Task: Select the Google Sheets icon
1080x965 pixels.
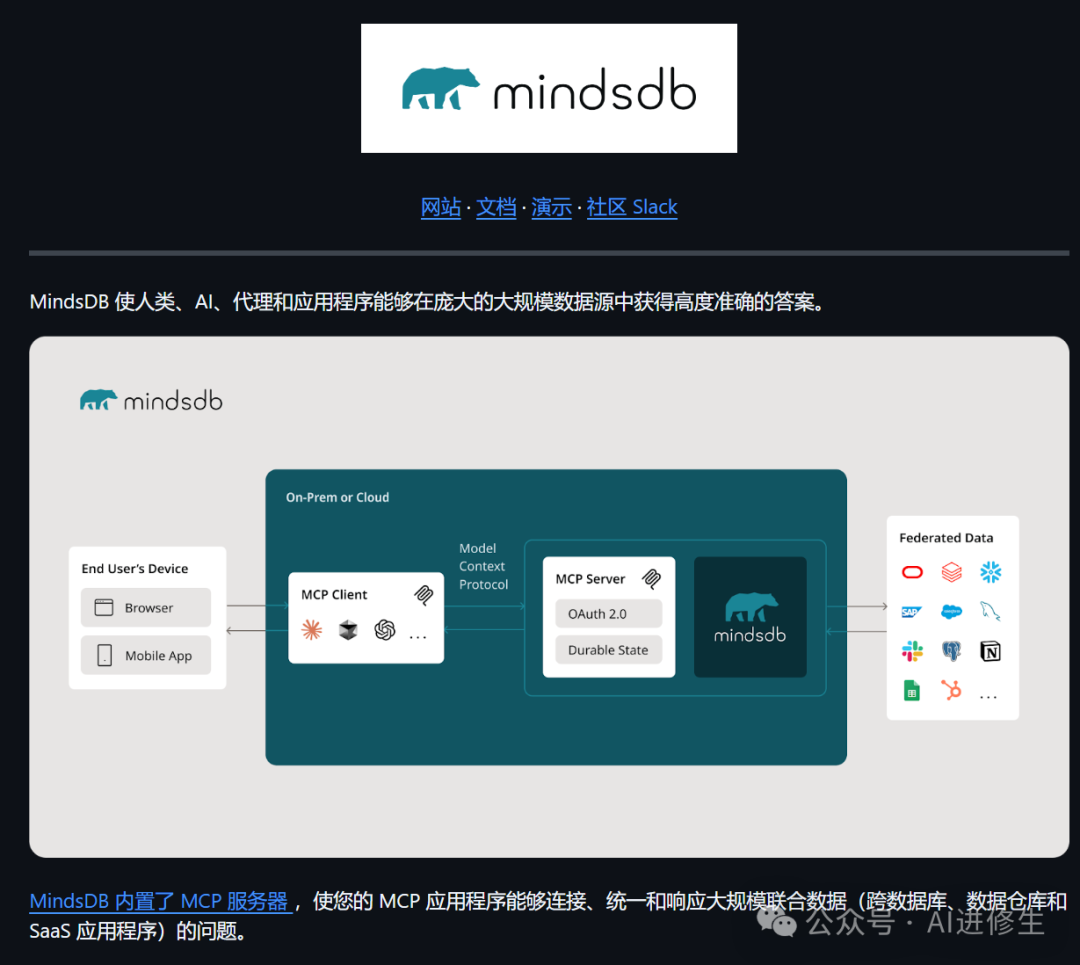Action: pos(911,691)
